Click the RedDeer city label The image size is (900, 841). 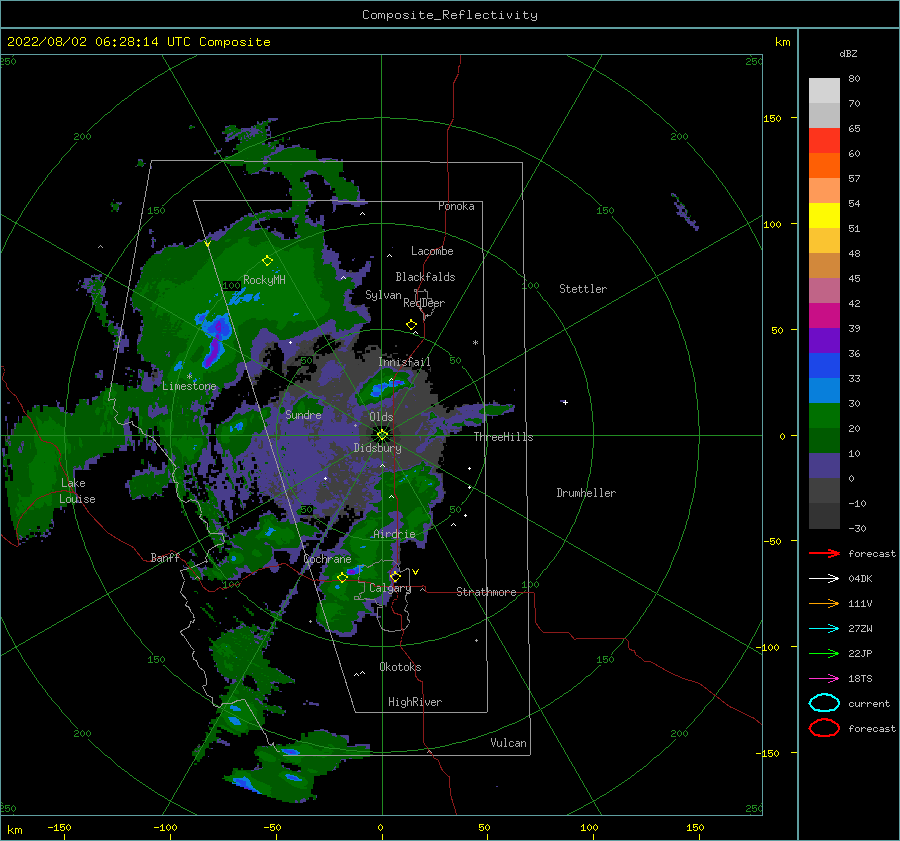[424, 303]
